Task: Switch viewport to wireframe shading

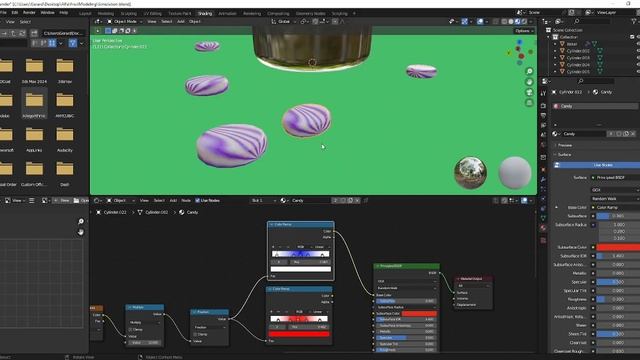Action: pyautogui.click(x=504, y=21)
